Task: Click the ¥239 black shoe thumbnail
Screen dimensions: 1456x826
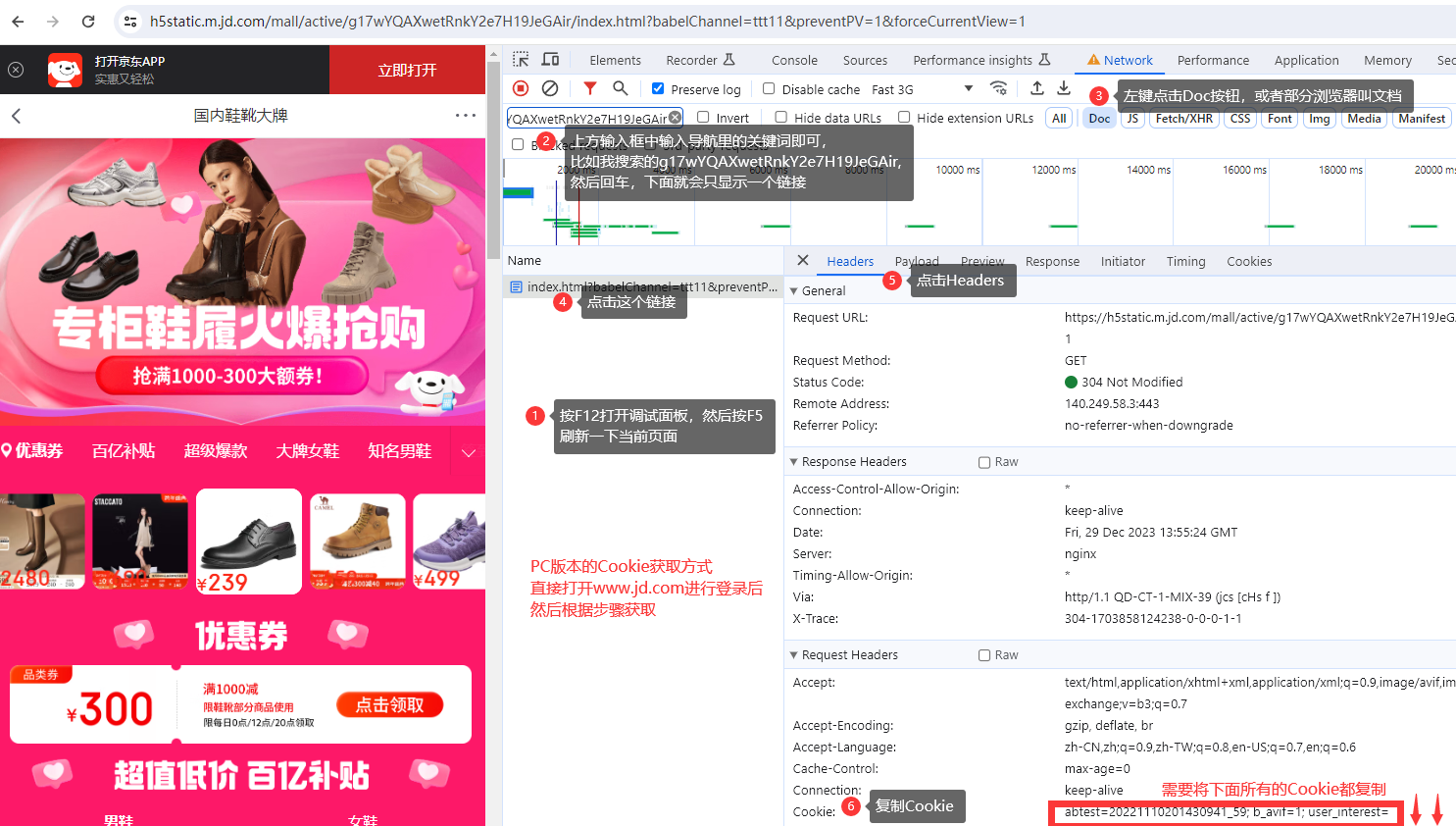Action: tap(249, 542)
